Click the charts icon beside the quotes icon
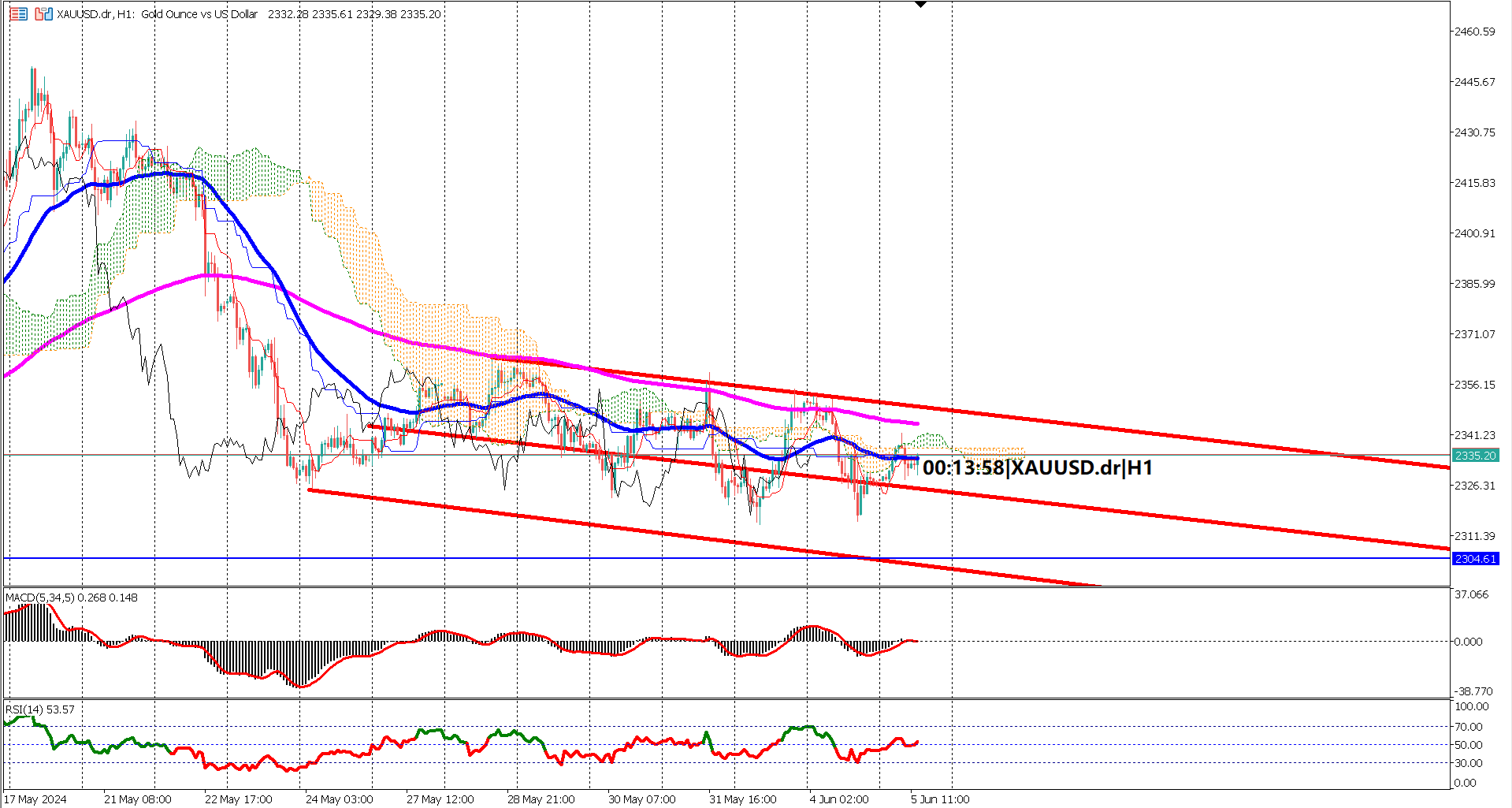The width and height of the screenshot is (1512, 808). click(43, 13)
